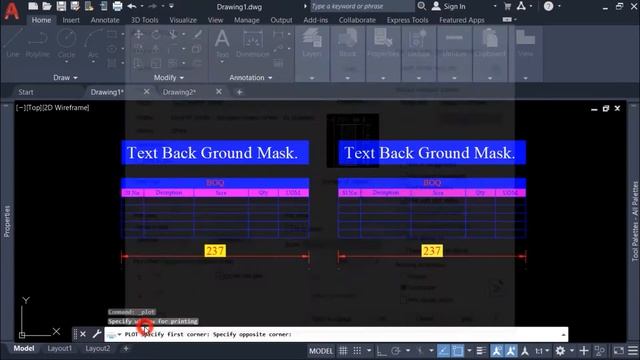Image resolution: width=640 pixels, height=360 pixels.
Task: Toggle Polar tracking
Action: (396, 351)
